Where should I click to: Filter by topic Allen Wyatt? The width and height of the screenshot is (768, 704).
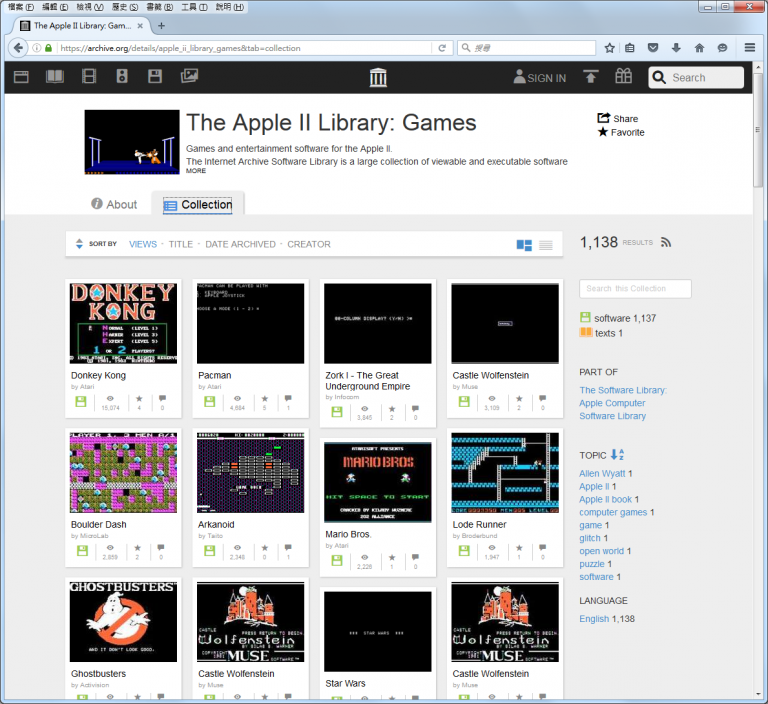[x=602, y=473]
